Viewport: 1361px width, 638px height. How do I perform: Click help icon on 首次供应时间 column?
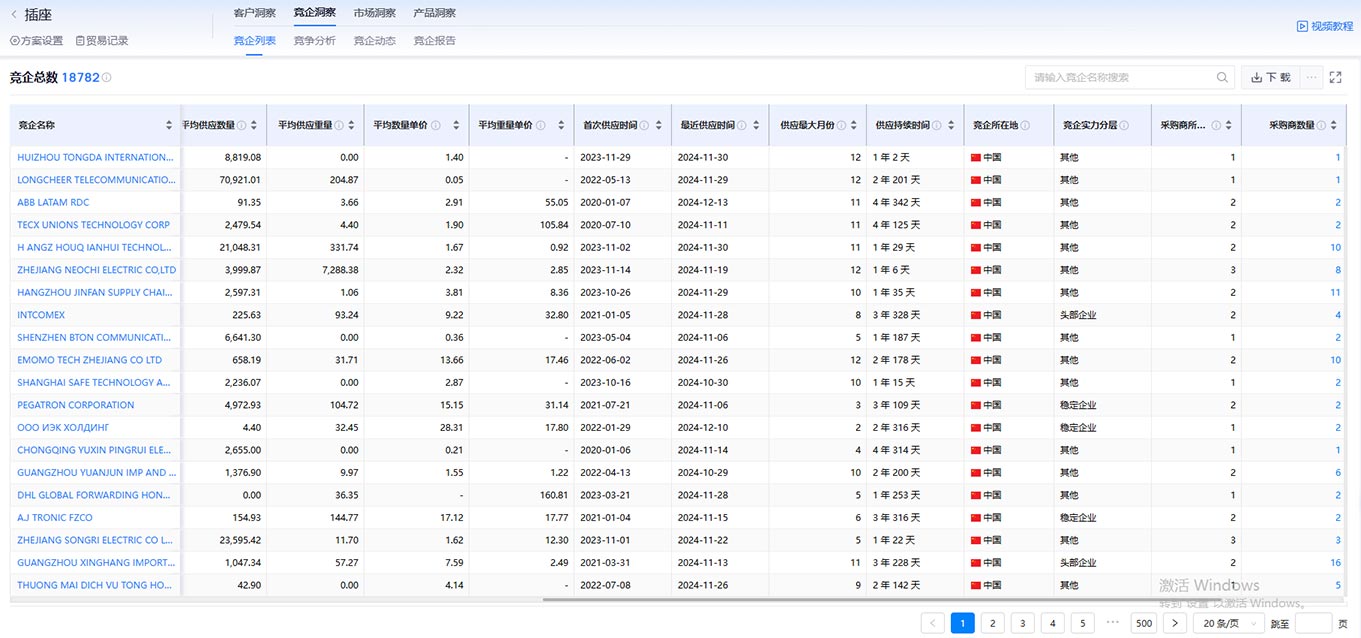pyautogui.click(x=644, y=126)
